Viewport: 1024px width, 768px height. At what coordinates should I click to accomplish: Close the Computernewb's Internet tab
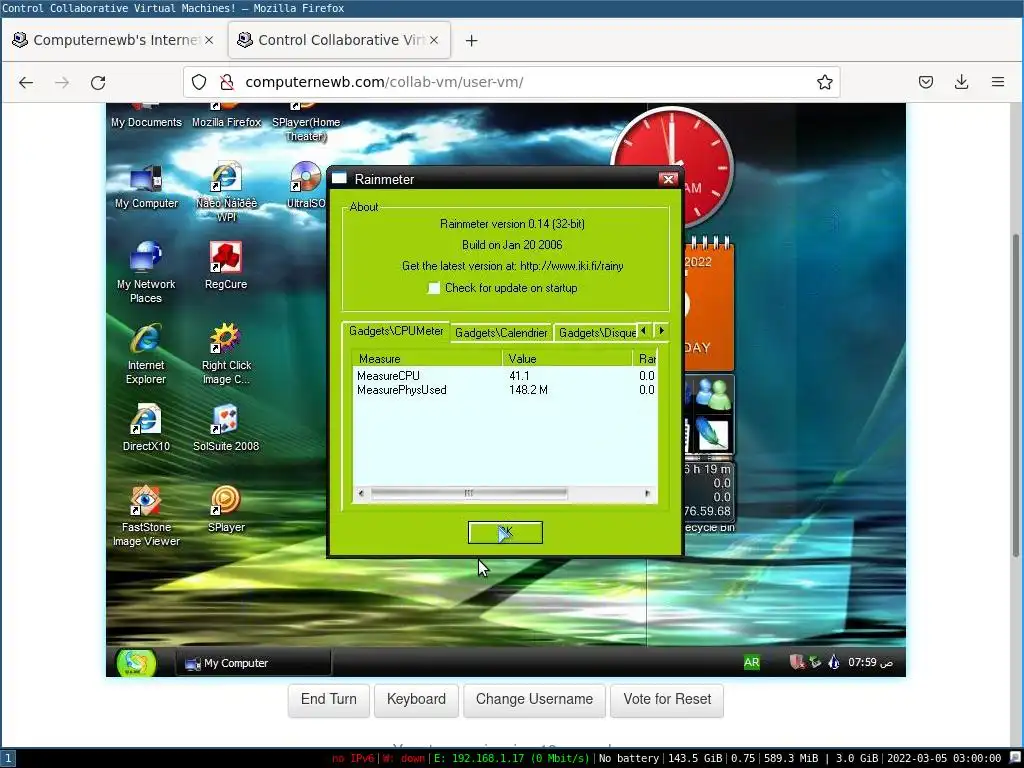point(209,40)
